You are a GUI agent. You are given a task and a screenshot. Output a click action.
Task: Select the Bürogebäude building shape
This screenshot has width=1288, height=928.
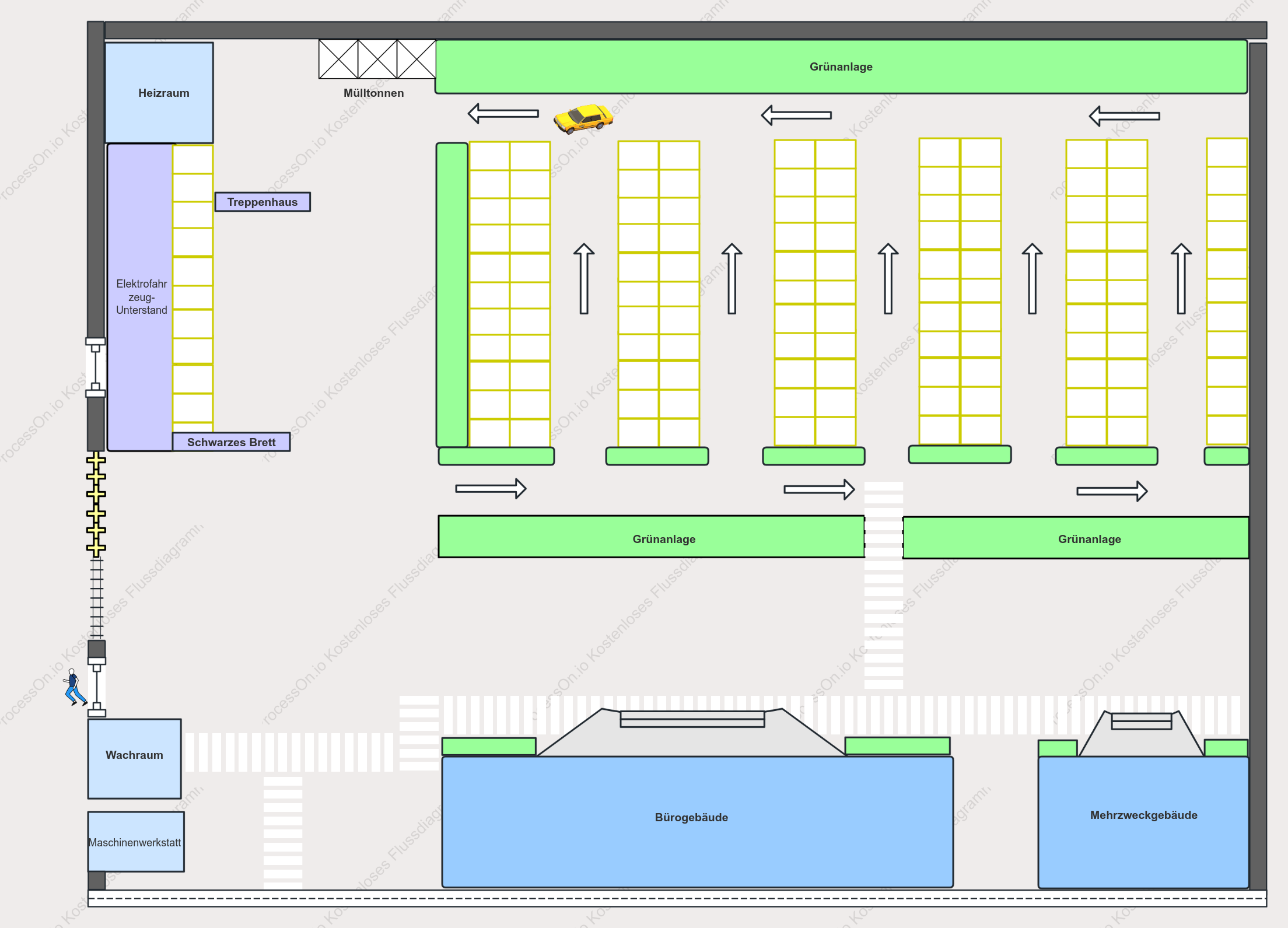click(698, 822)
